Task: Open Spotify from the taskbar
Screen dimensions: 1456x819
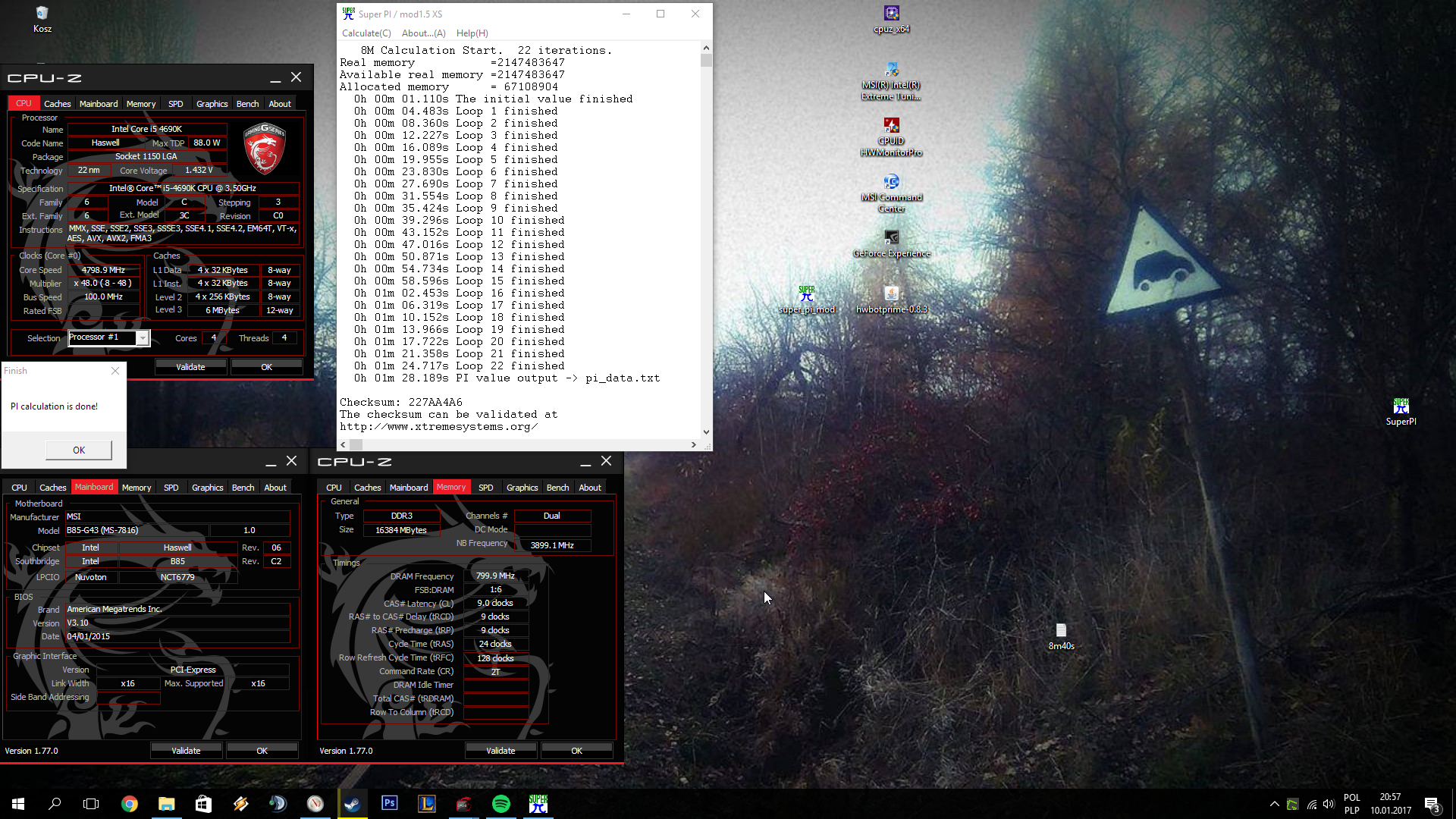Action: (500, 804)
